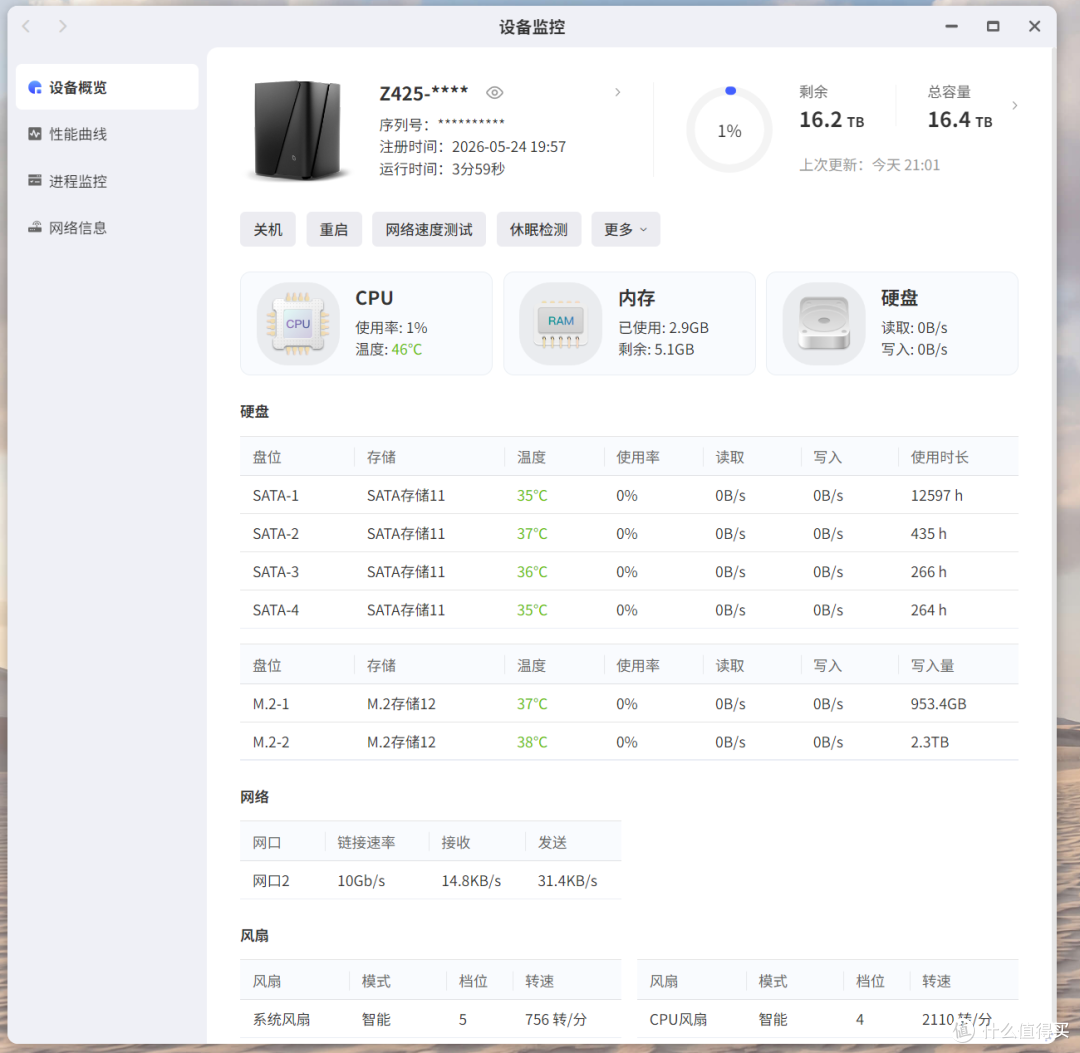Click the 设备概览 sidebar icon
The width and height of the screenshot is (1080, 1053).
pyautogui.click(x=34, y=87)
